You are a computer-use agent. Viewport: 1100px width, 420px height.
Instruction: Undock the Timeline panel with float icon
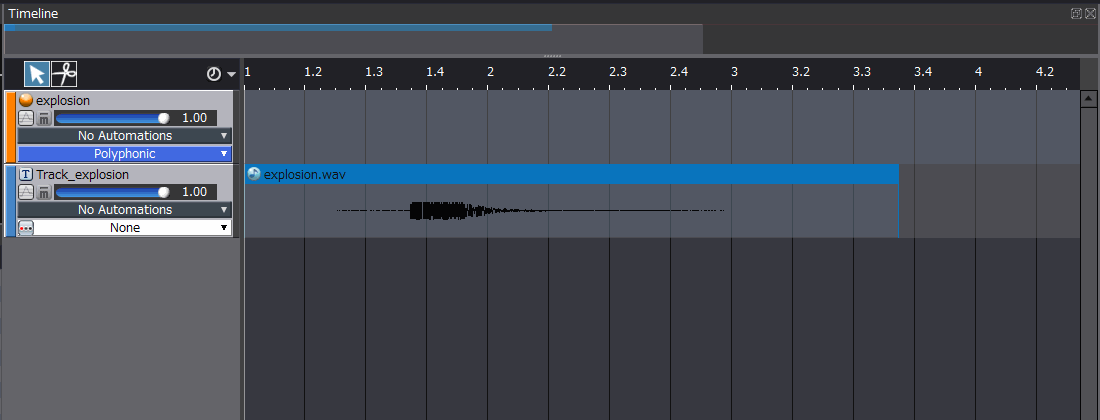pos(1076,13)
